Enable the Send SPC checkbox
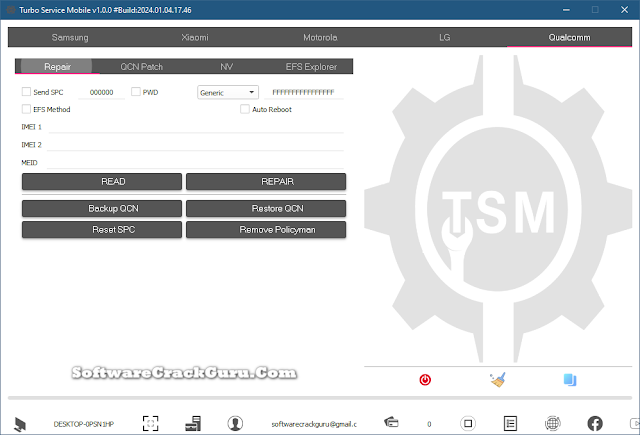This screenshot has height=435, width=640. click(x=26, y=92)
